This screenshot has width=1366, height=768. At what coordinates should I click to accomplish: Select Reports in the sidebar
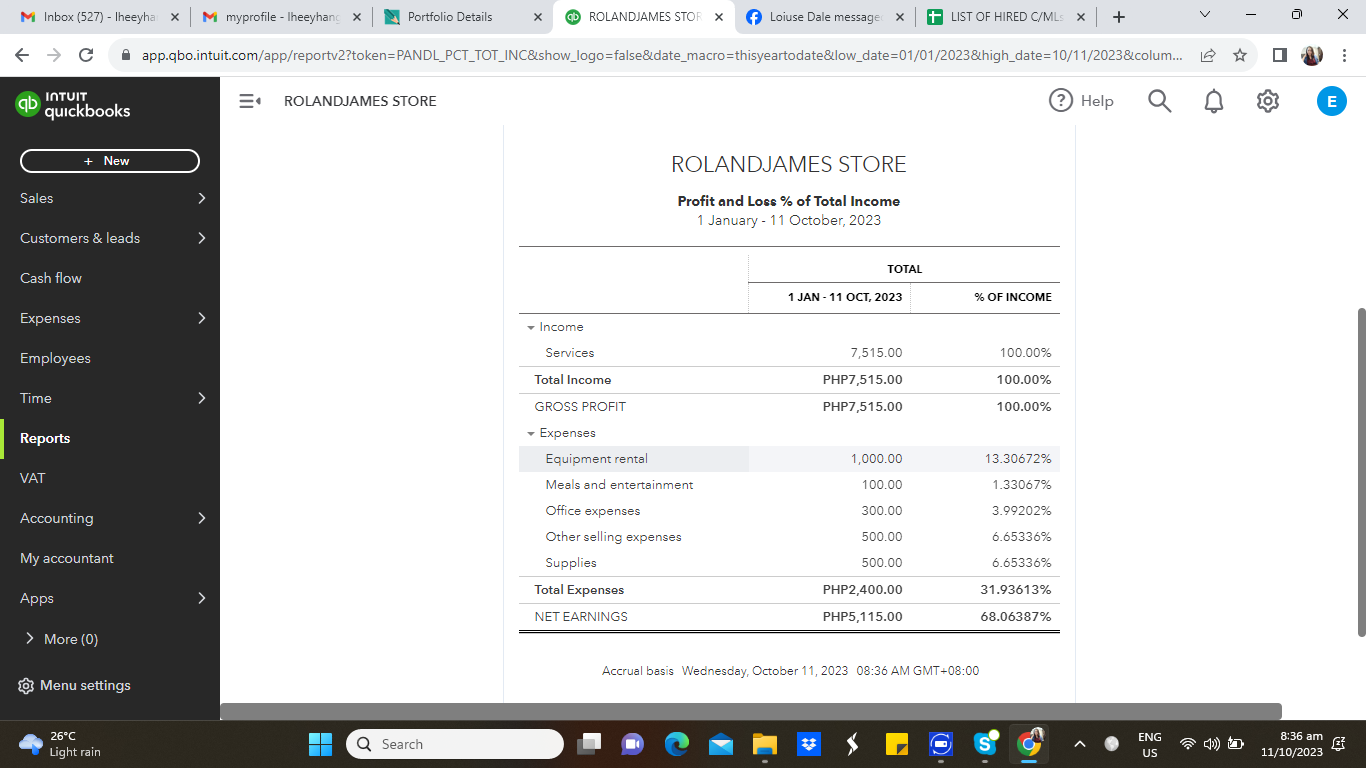point(45,438)
